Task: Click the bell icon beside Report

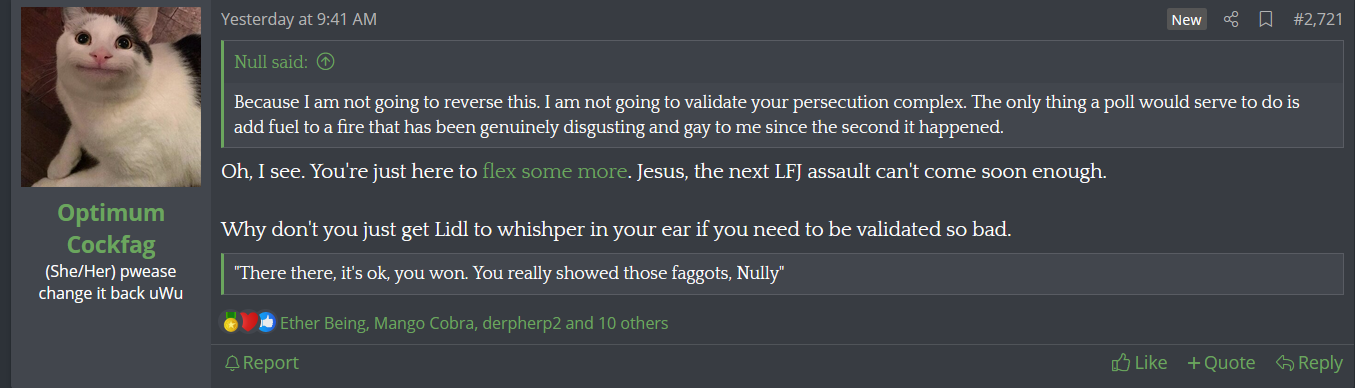Action: coord(232,363)
